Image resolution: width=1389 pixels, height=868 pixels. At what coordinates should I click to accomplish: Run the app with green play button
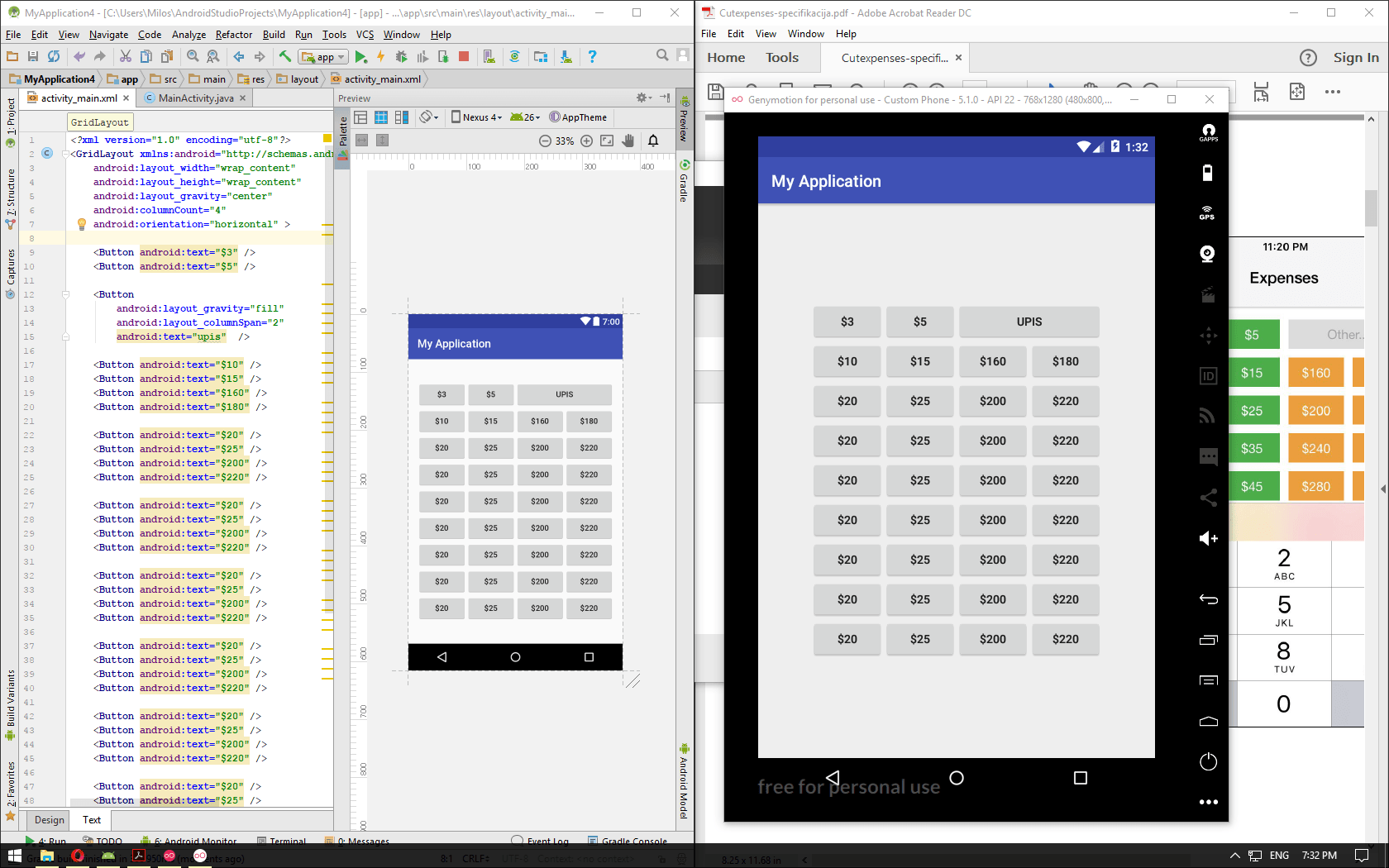click(360, 57)
